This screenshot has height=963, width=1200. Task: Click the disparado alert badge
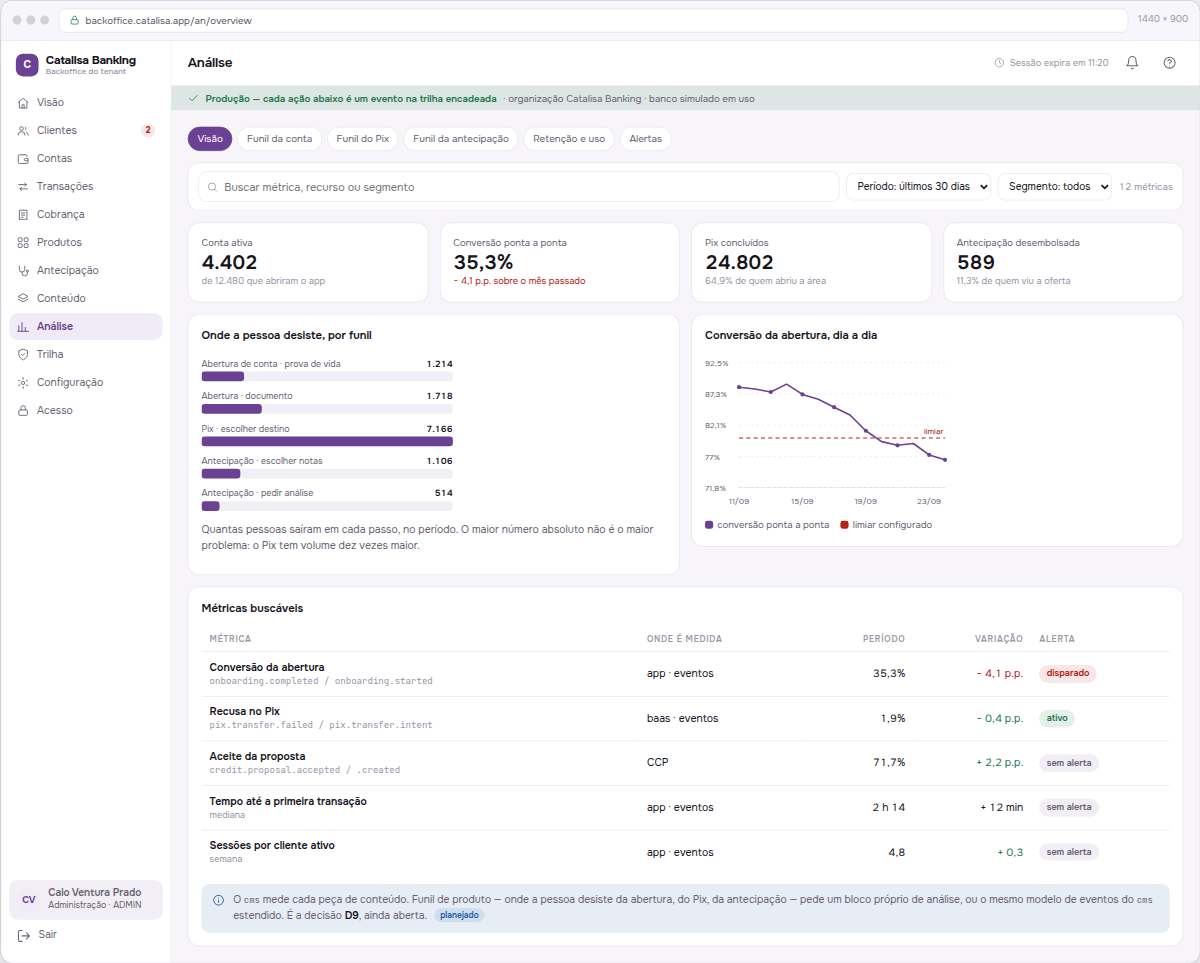[1068, 673]
